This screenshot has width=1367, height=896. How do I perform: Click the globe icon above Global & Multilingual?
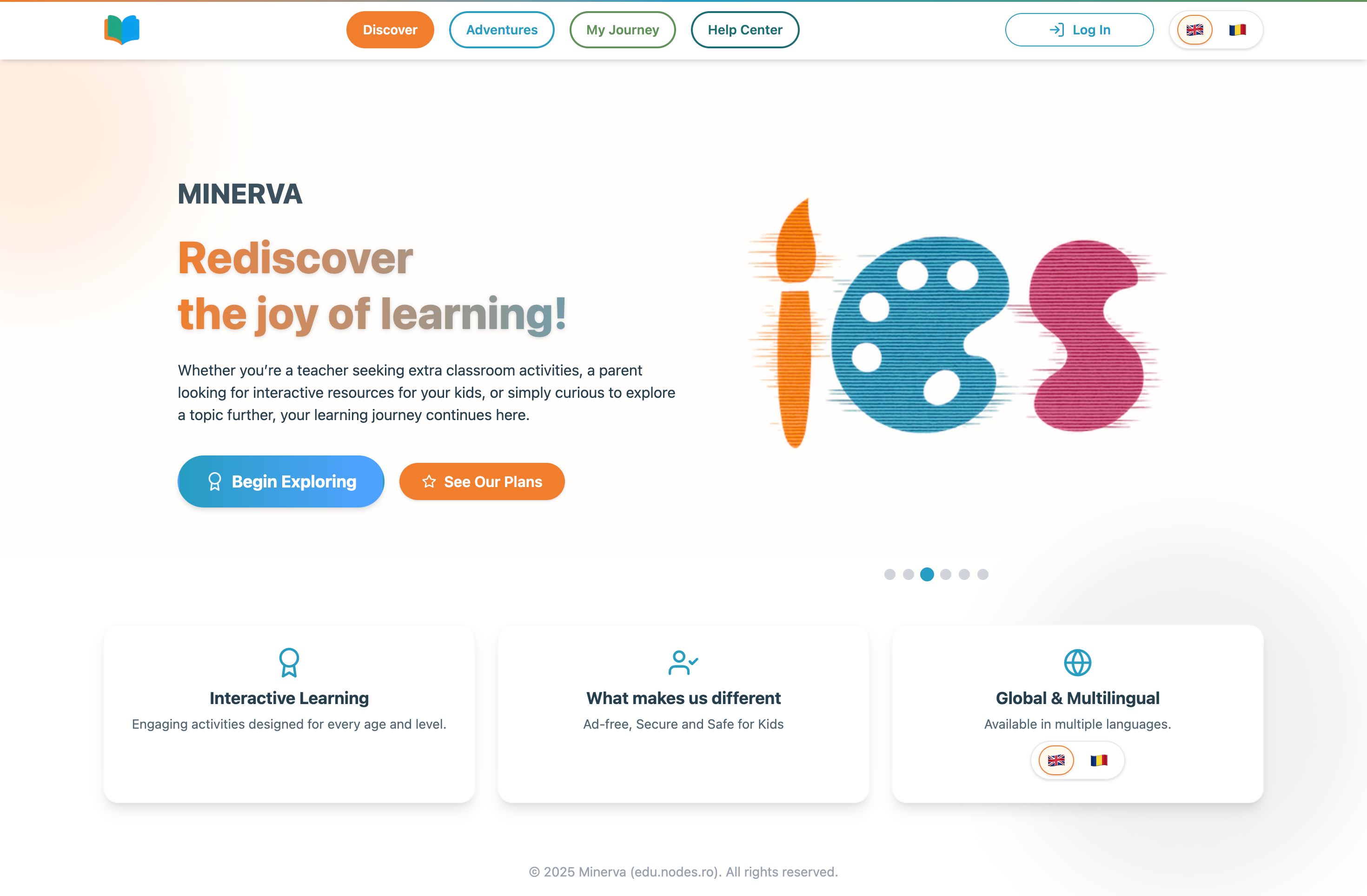click(1077, 662)
